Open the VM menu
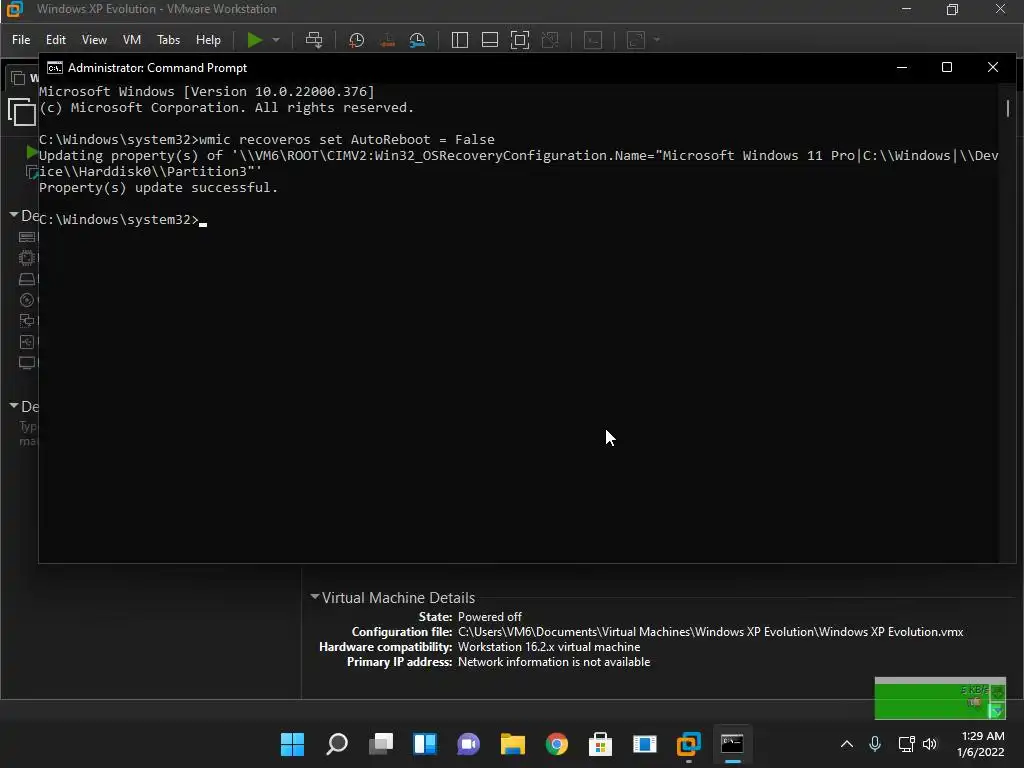Screen dimensions: 1024x768 [132, 40]
